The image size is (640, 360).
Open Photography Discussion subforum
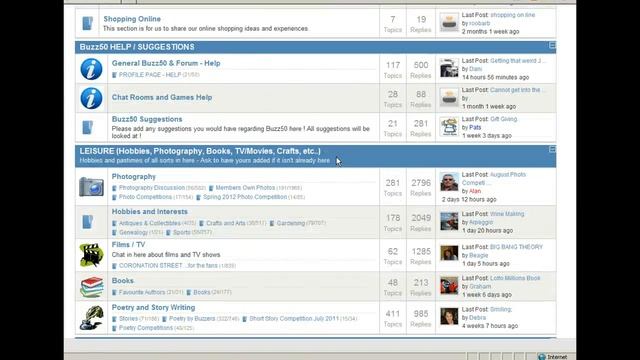tap(151, 188)
